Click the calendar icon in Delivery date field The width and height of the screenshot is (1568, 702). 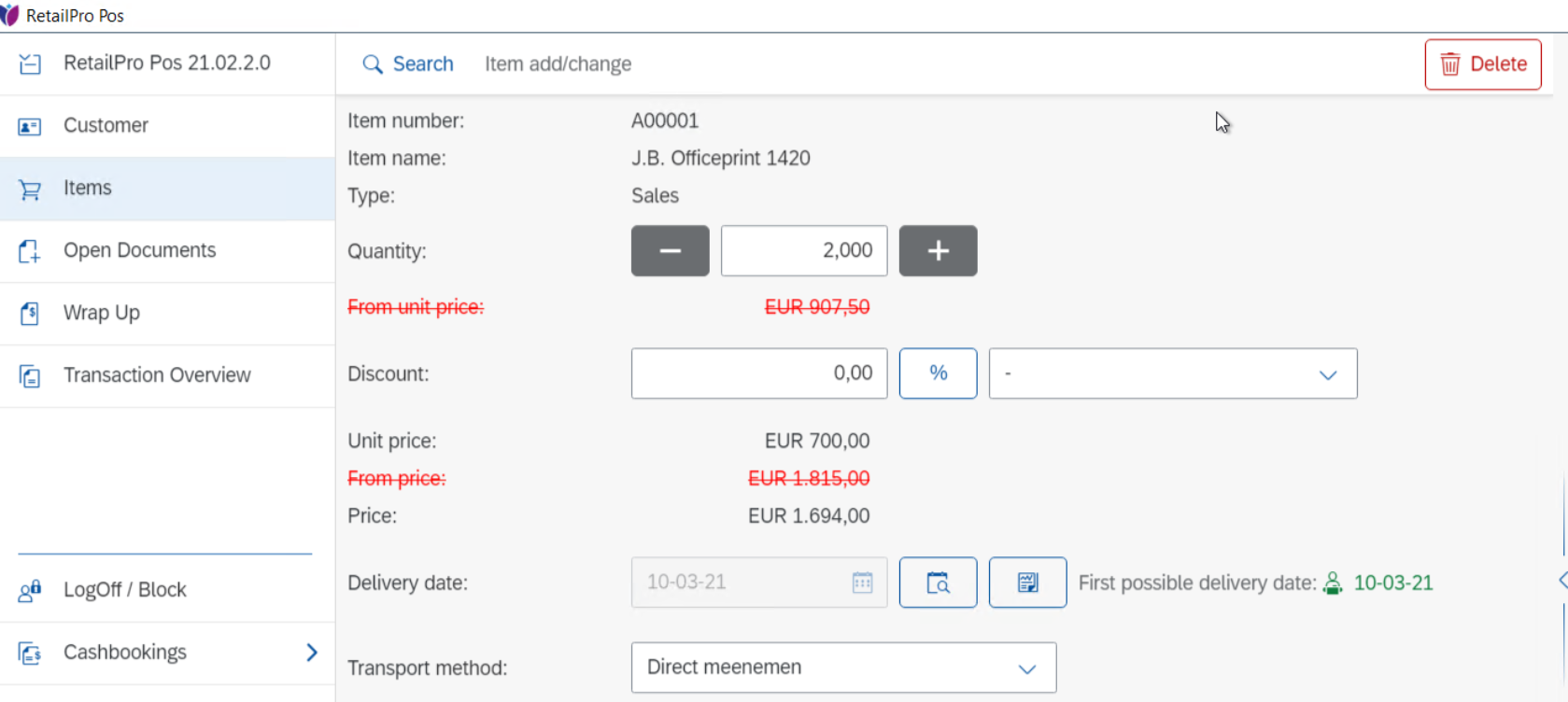(x=862, y=583)
